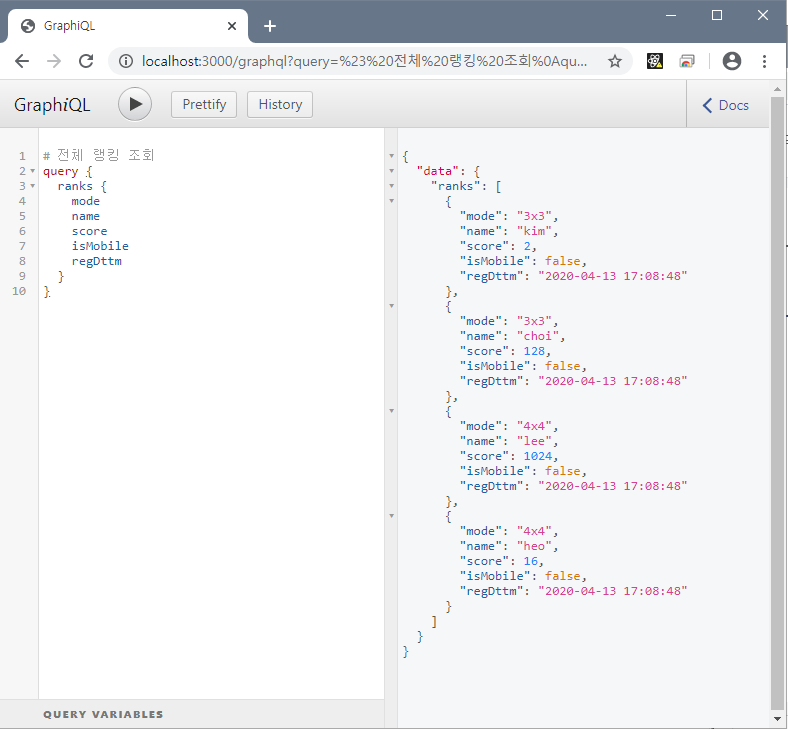788x729 pixels.
Task: Collapse the ranks block fold arrow on line 3
Action: click(x=33, y=186)
